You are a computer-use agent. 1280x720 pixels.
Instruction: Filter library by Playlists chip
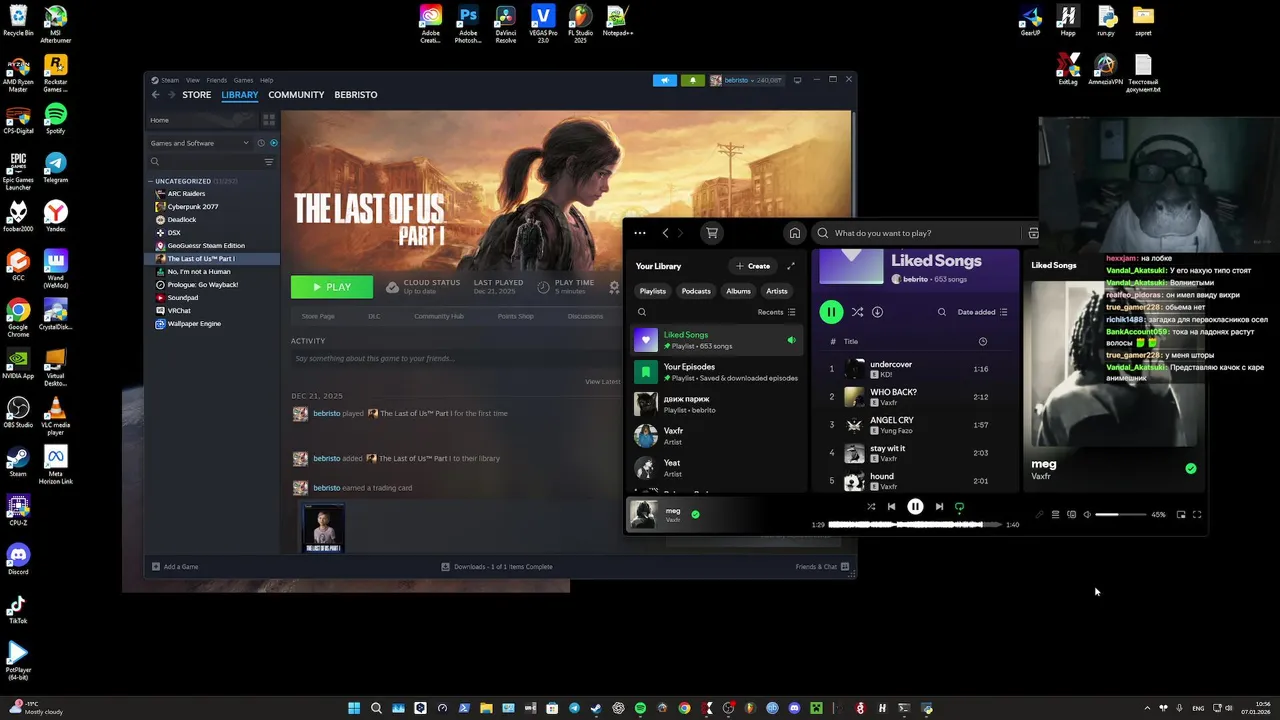pos(653,291)
